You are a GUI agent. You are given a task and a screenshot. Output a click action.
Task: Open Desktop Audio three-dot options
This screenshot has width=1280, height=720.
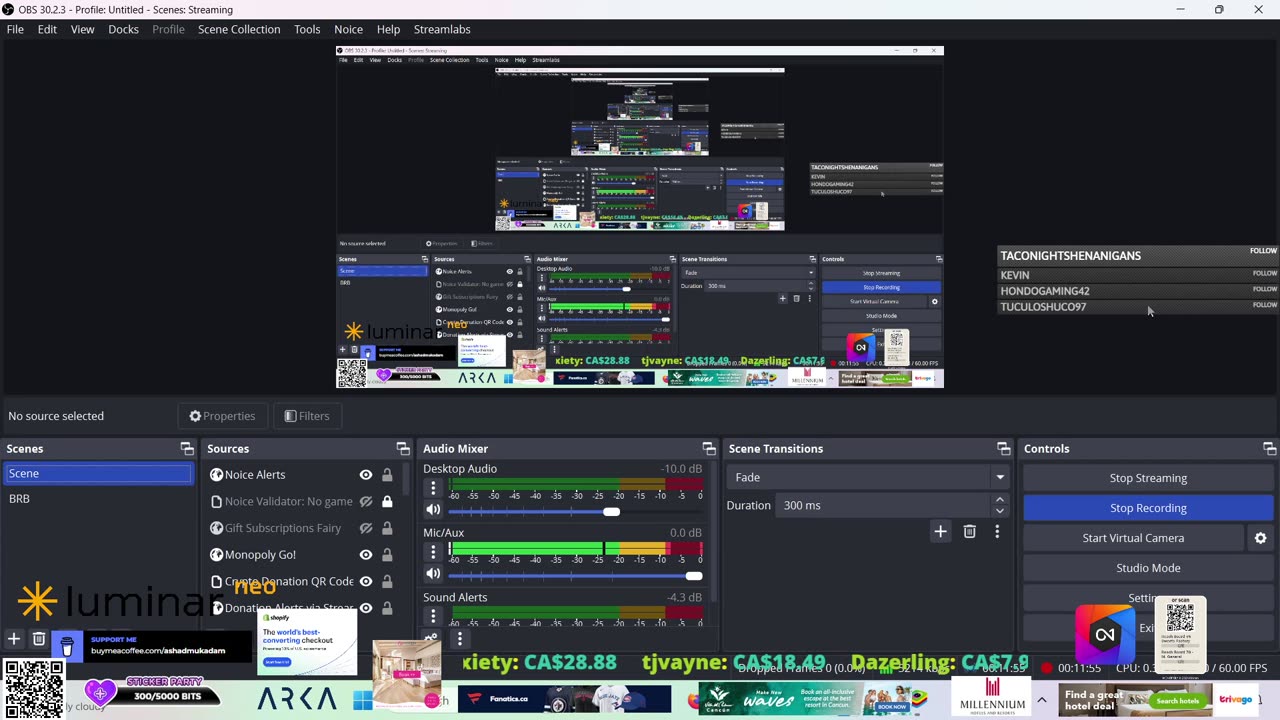point(433,488)
